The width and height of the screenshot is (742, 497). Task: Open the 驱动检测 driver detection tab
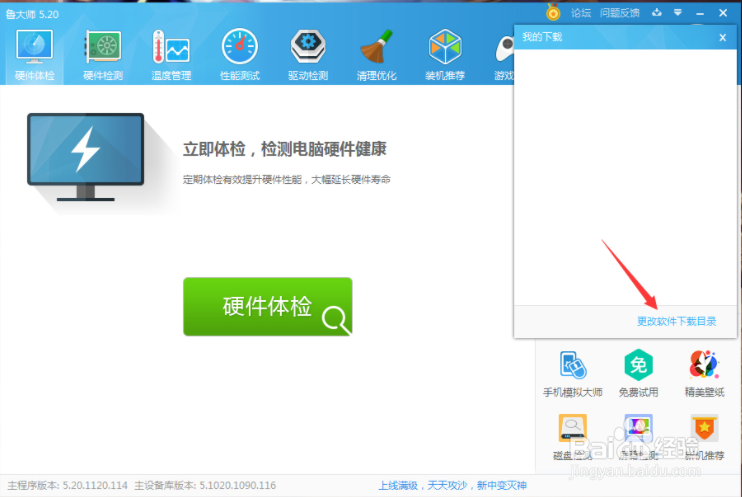[x=308, y=55]
